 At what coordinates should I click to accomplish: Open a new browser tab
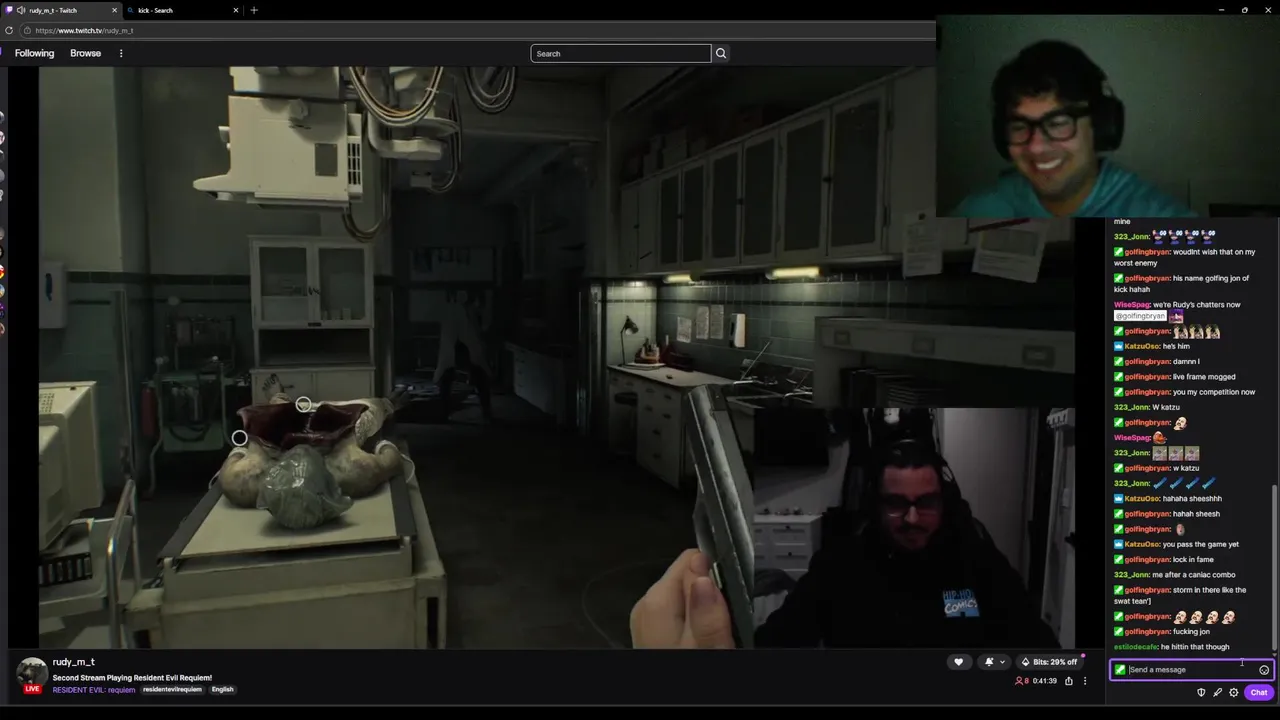(254, 10)
